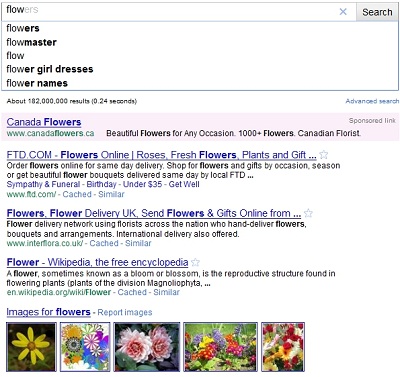
Task: Open Cached link for www.interflora.co.uk
Action: (x=104, y=243)
